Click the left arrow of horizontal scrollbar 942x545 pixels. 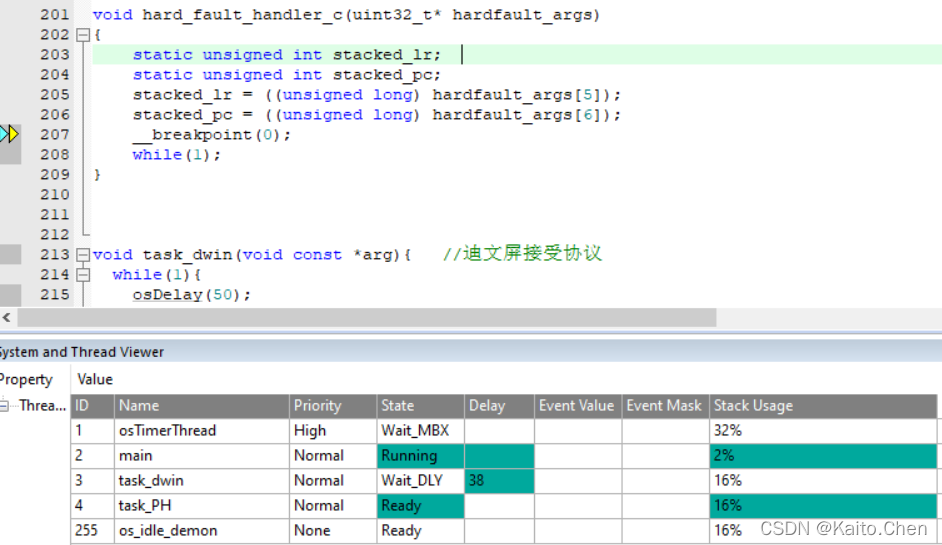[7, 317]
